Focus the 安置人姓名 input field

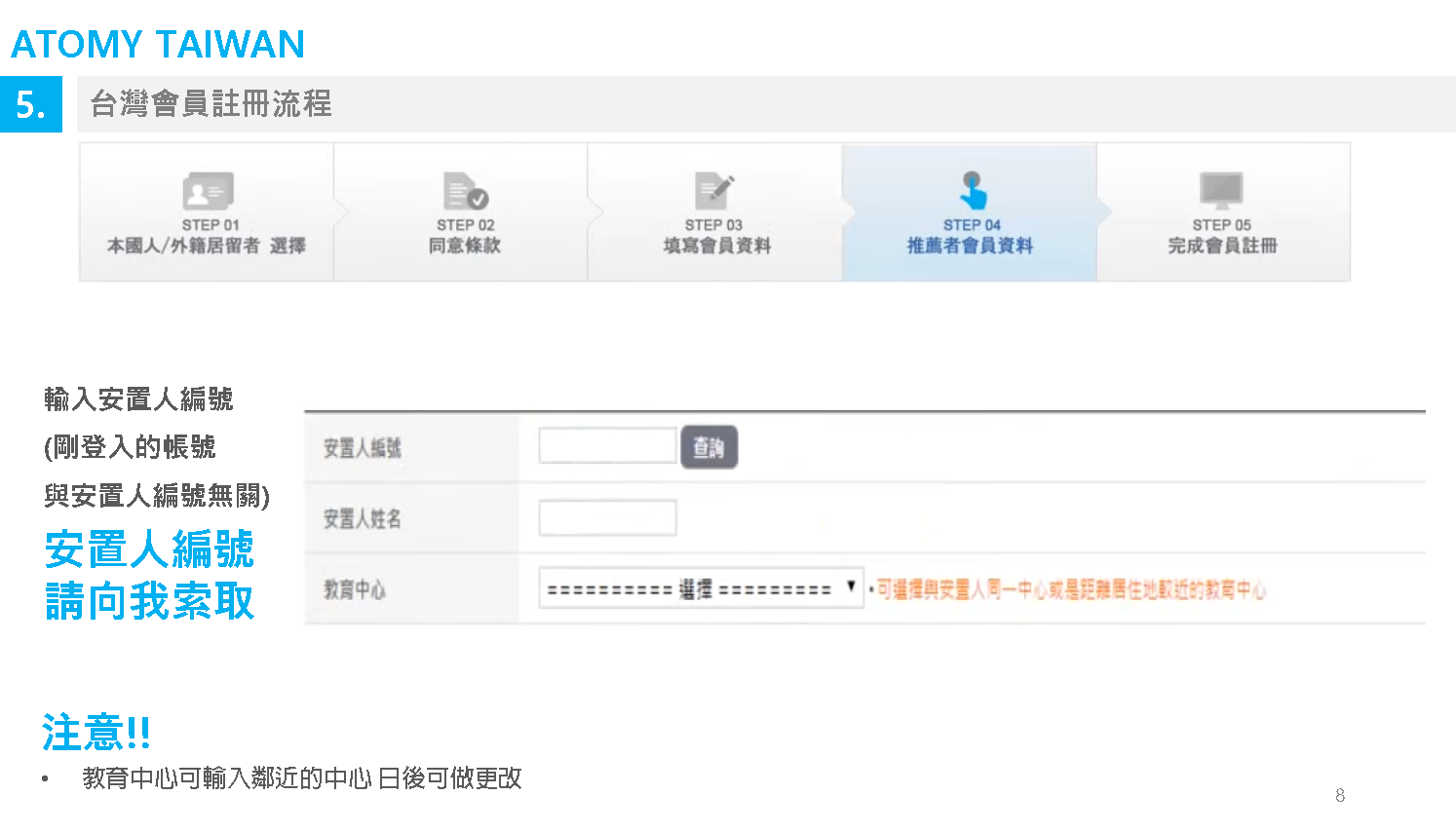[607, 517]
